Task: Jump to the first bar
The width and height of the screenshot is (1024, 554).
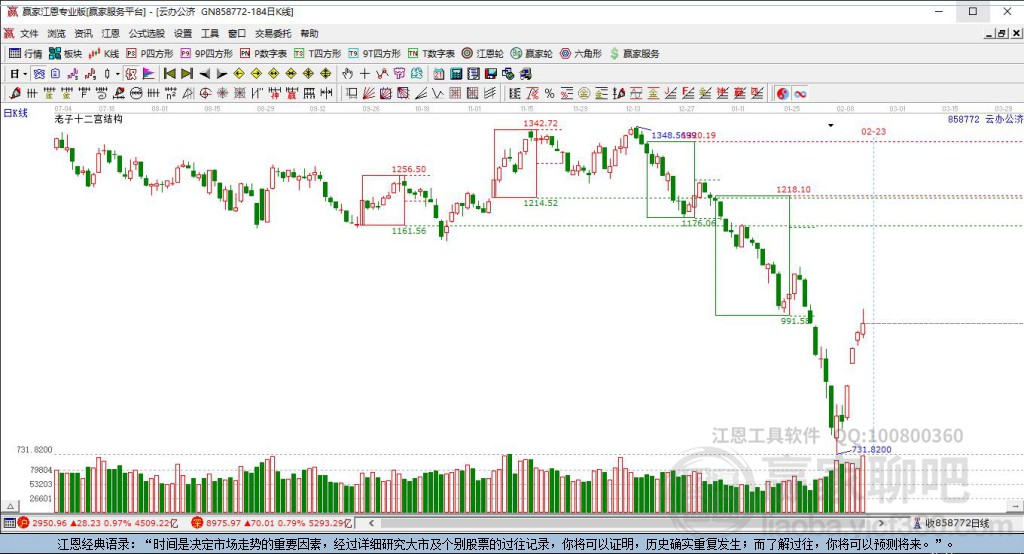Action: (x=170, y=74)
